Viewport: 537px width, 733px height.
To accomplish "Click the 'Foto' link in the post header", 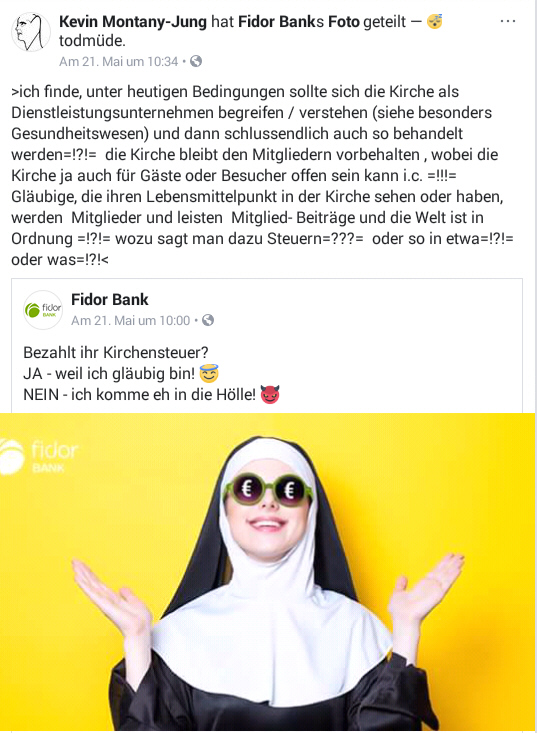I will [344, 22].
